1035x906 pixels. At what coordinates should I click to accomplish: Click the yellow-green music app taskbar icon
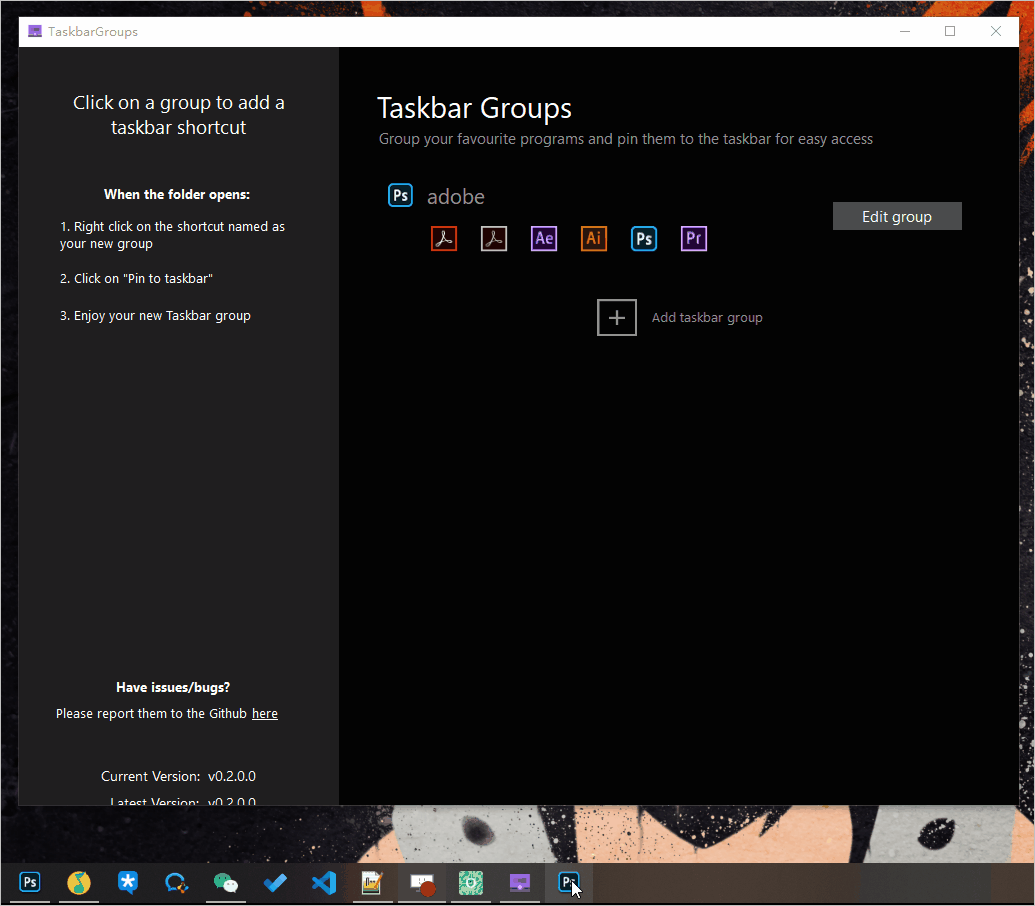coord(79,883)
